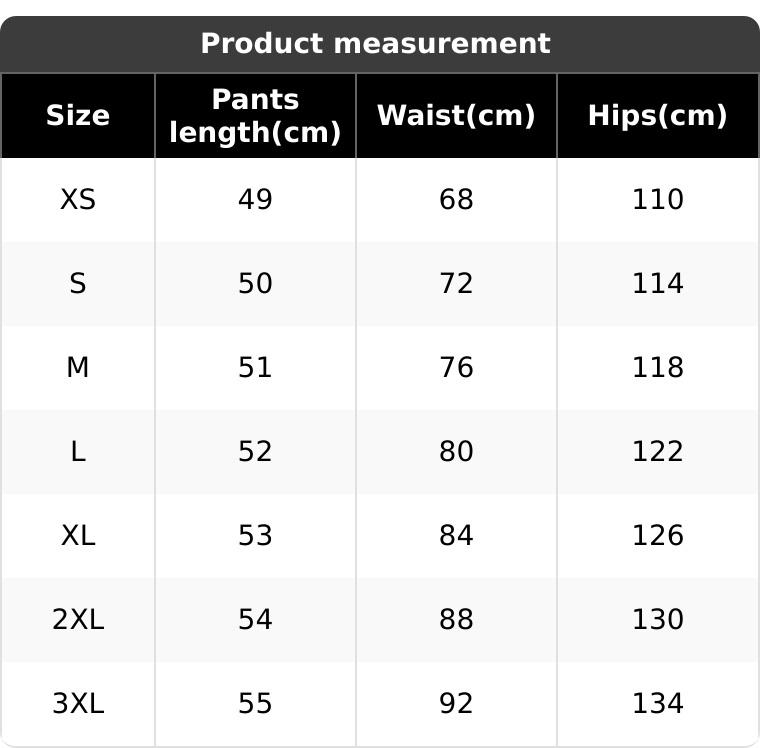Click the waist value 68
The image size is (760, 748).
[456, 200]
